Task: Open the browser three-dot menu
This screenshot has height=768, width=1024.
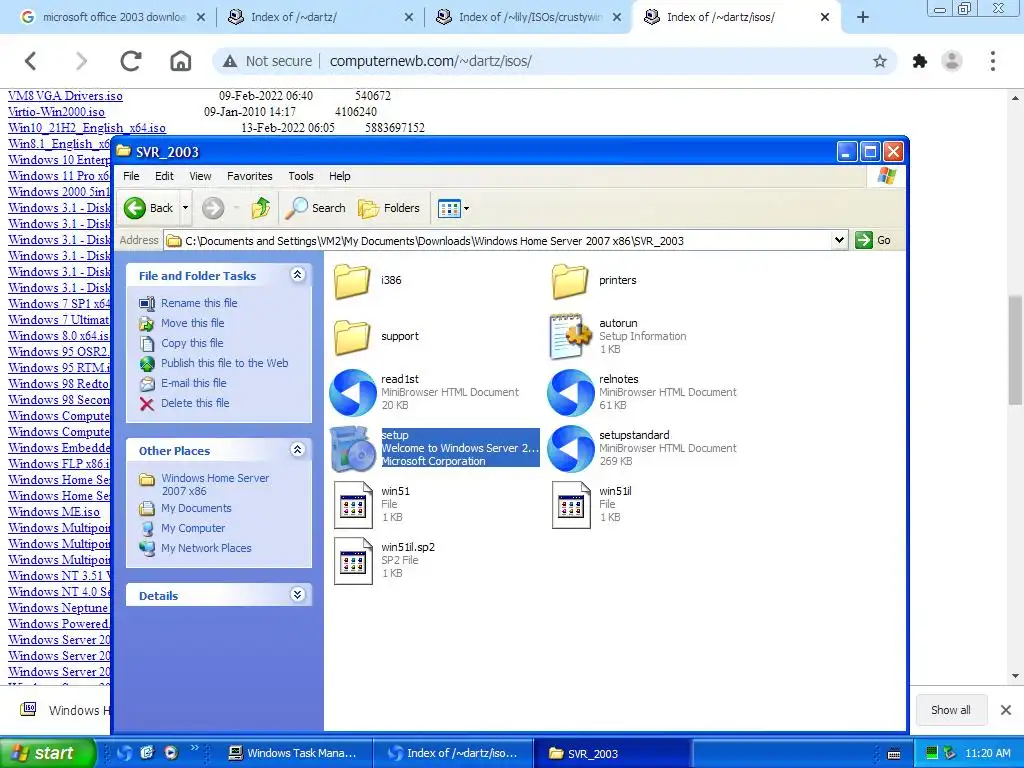Action: (x=993, y=61)
